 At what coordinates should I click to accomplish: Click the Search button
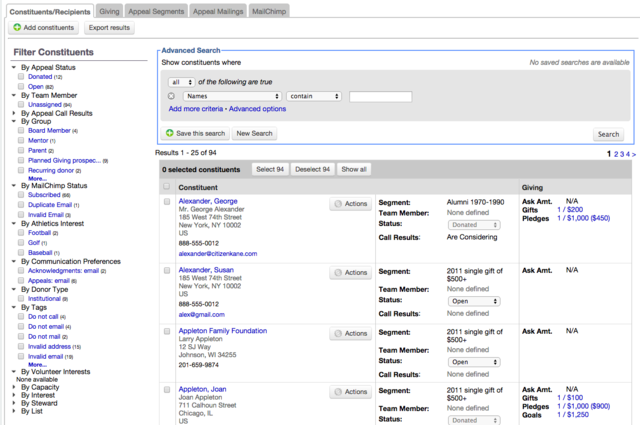(608, 134)
